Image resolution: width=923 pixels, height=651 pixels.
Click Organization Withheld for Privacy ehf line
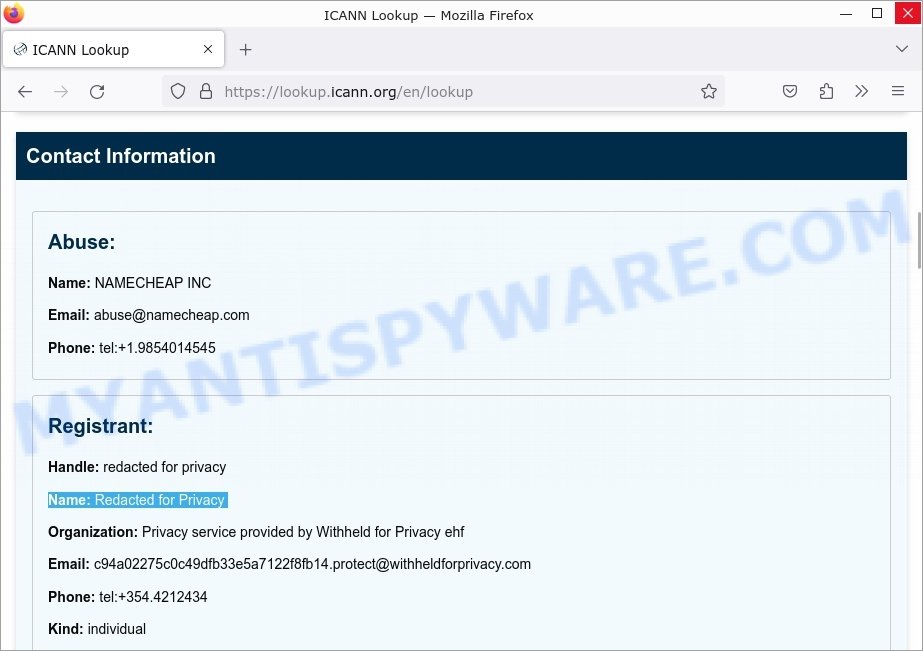pyautogui.click(x=256, y=532)
